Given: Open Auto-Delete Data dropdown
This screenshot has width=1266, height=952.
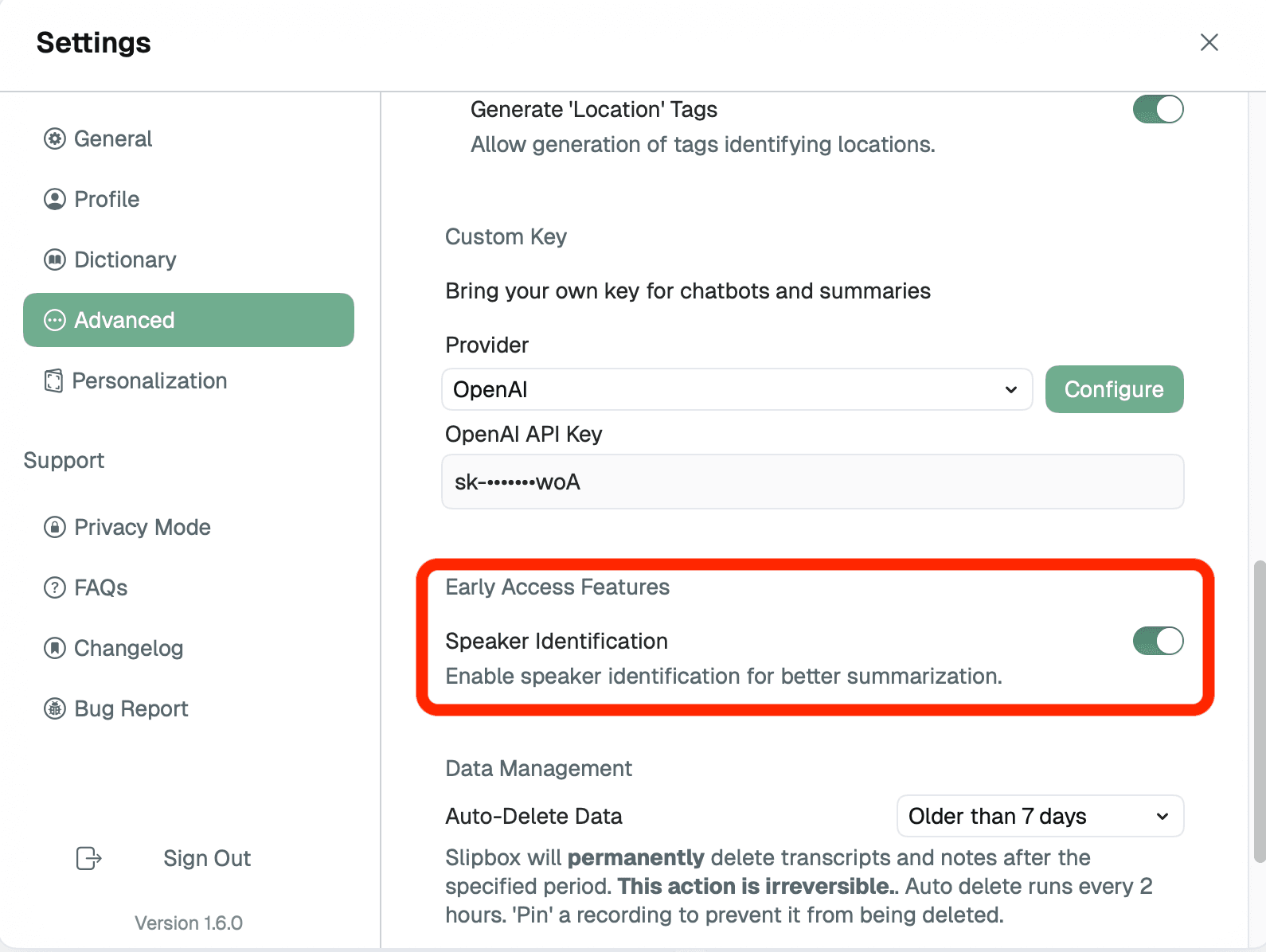Looking at the screenshot, I should coord(1040,816).
